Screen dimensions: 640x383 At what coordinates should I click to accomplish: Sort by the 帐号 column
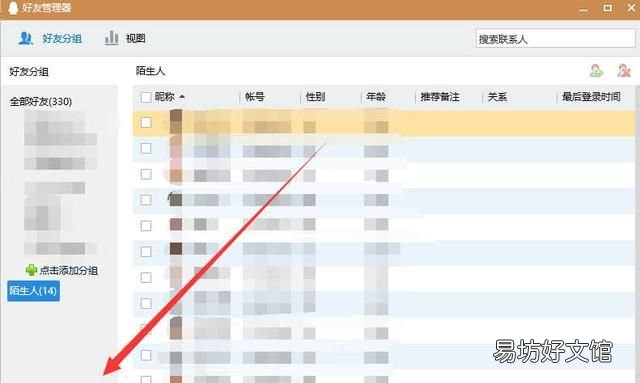[255, 97]
